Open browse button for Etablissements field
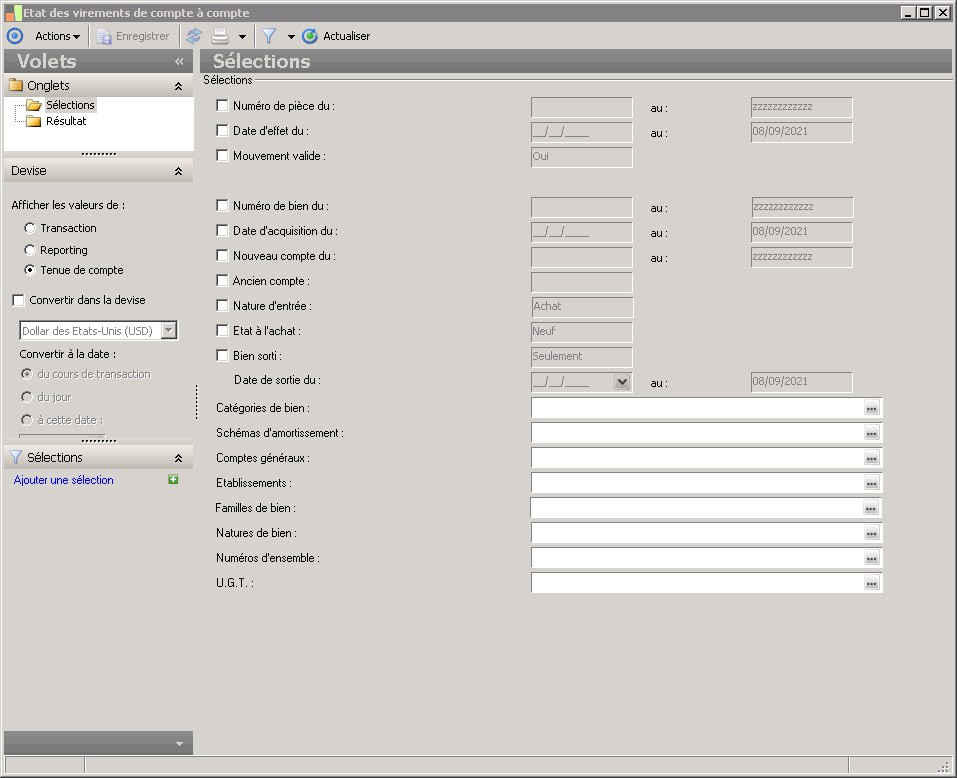 [871, 483]
